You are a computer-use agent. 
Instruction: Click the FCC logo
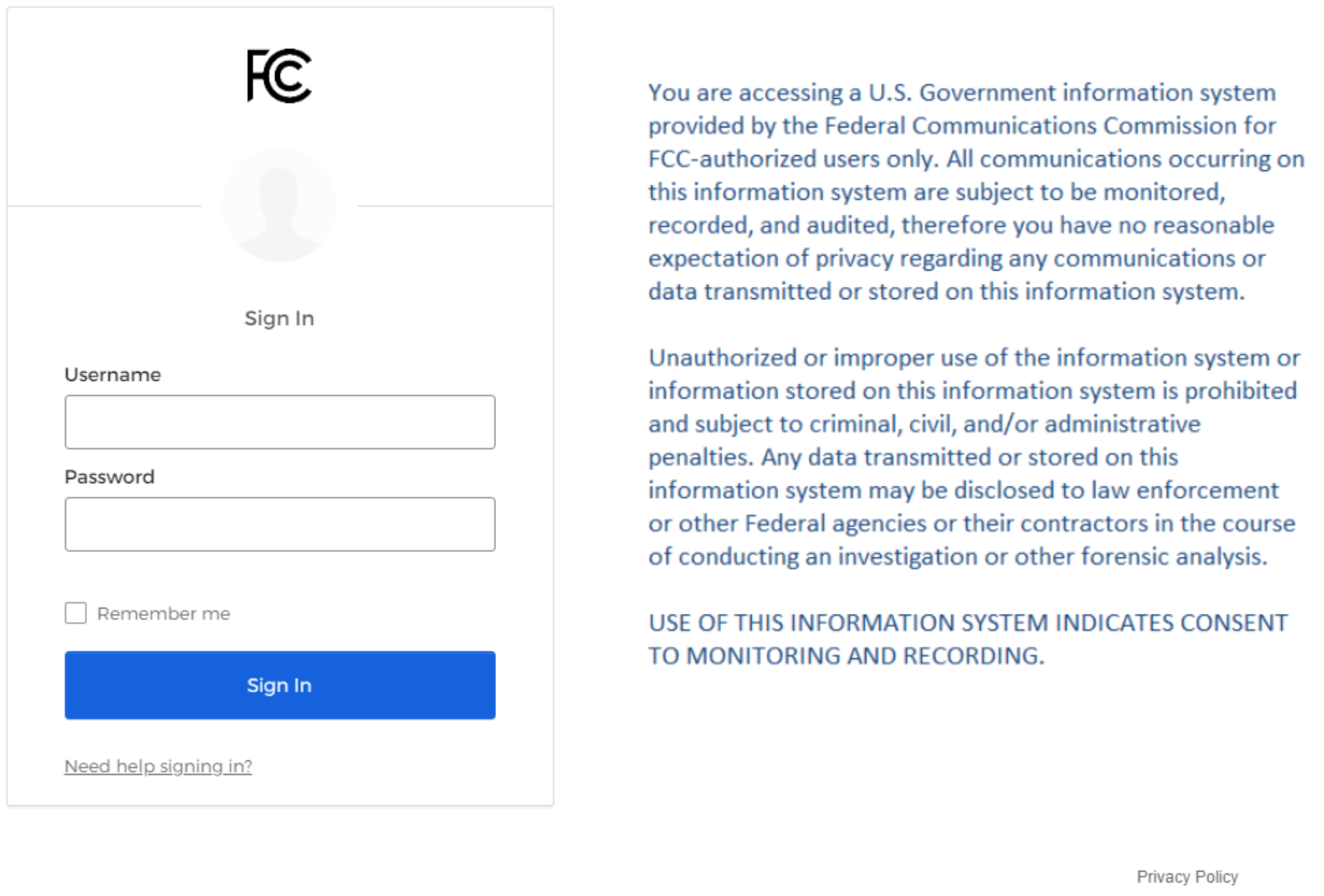(279, 76)
